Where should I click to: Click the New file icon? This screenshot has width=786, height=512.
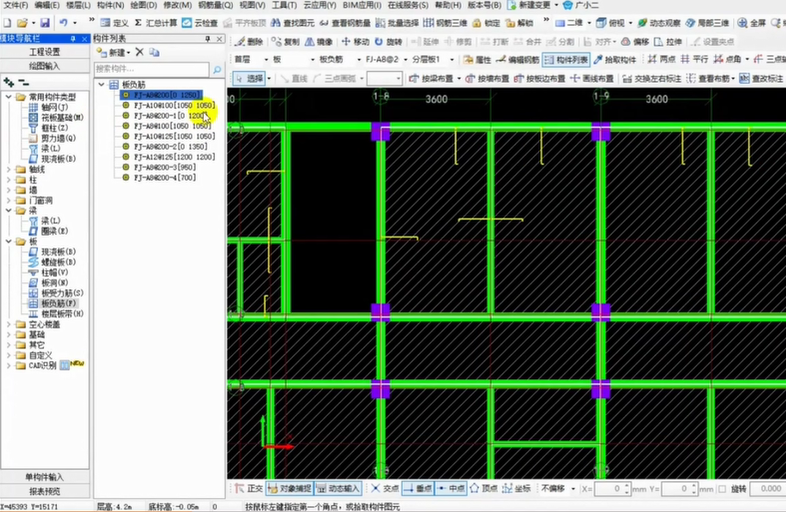point(7,23)
